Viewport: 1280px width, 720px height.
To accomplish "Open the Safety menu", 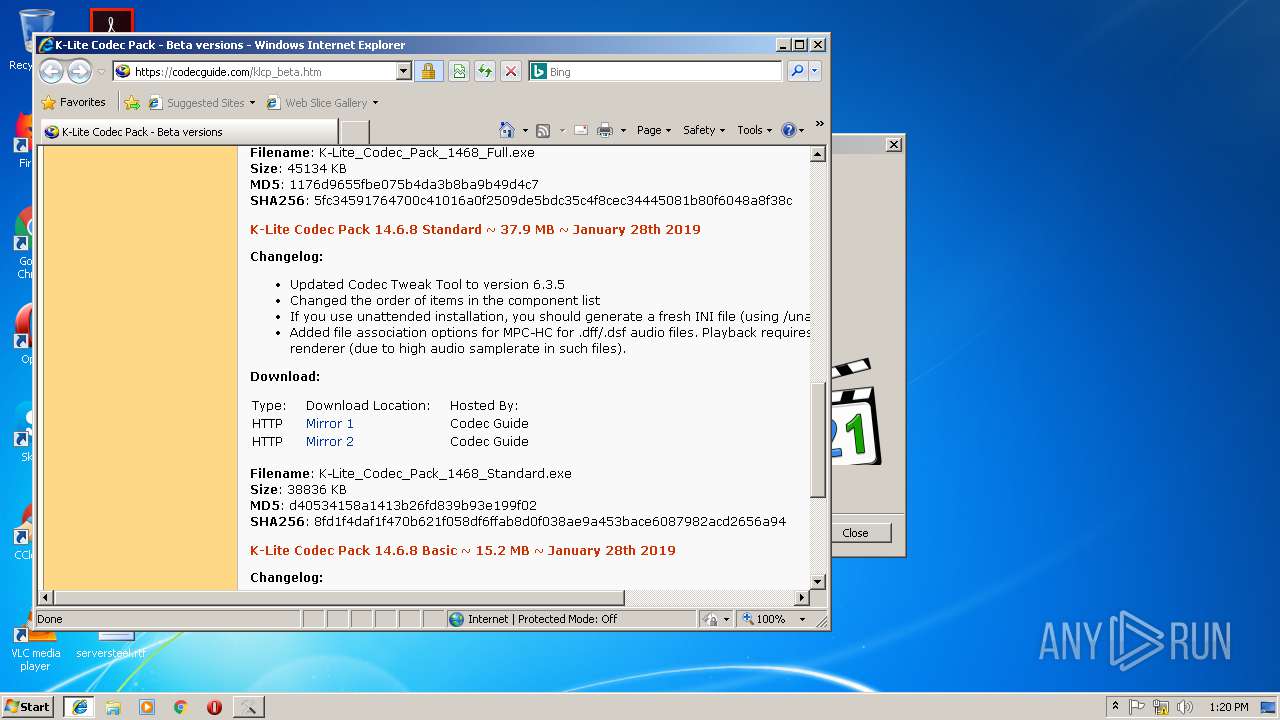I will [704, 130].
